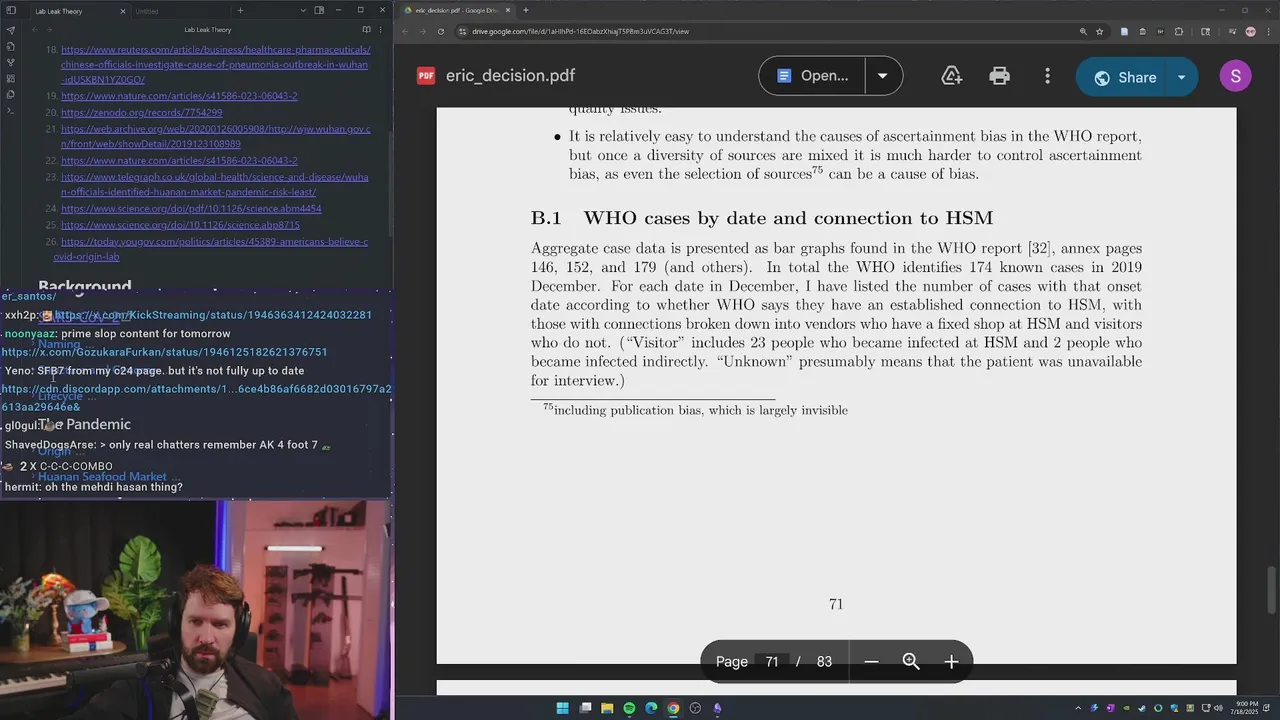The height and width of the screenshot is (720, 1280).
Task: Open link 19 nature.com s41586-023-06043-2
Action: coord(179,96)
